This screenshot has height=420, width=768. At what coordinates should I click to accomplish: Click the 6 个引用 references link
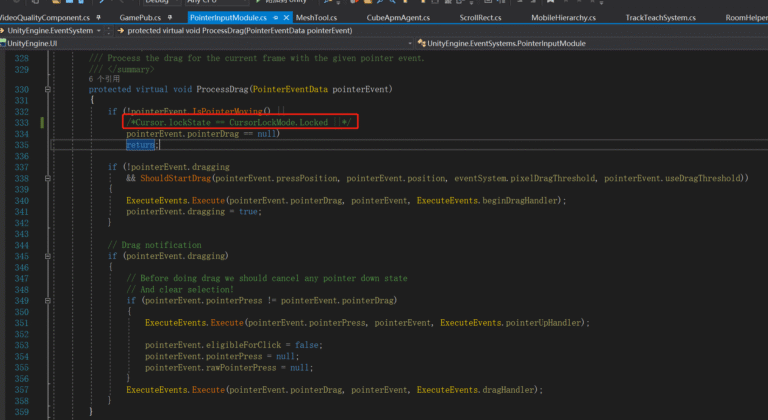[104, 79]
